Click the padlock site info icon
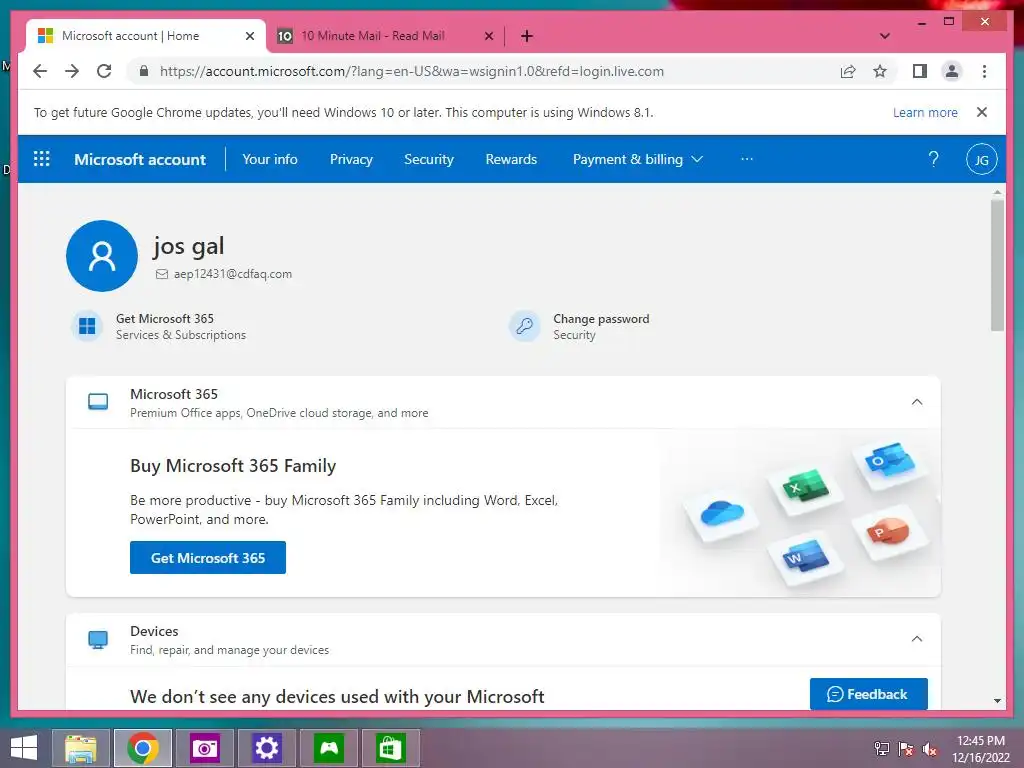The width and height of the screenshot is (1024, 768). click(x=144, y=71)
